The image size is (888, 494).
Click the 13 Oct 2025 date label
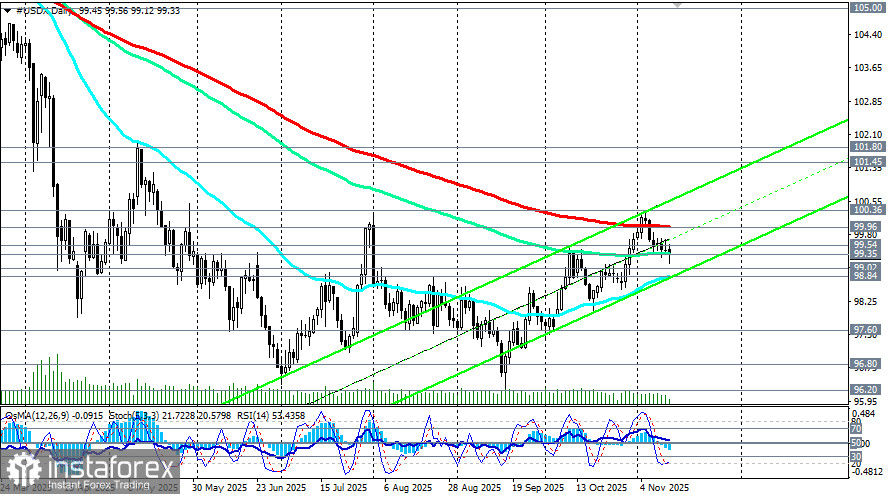(601, 488)
